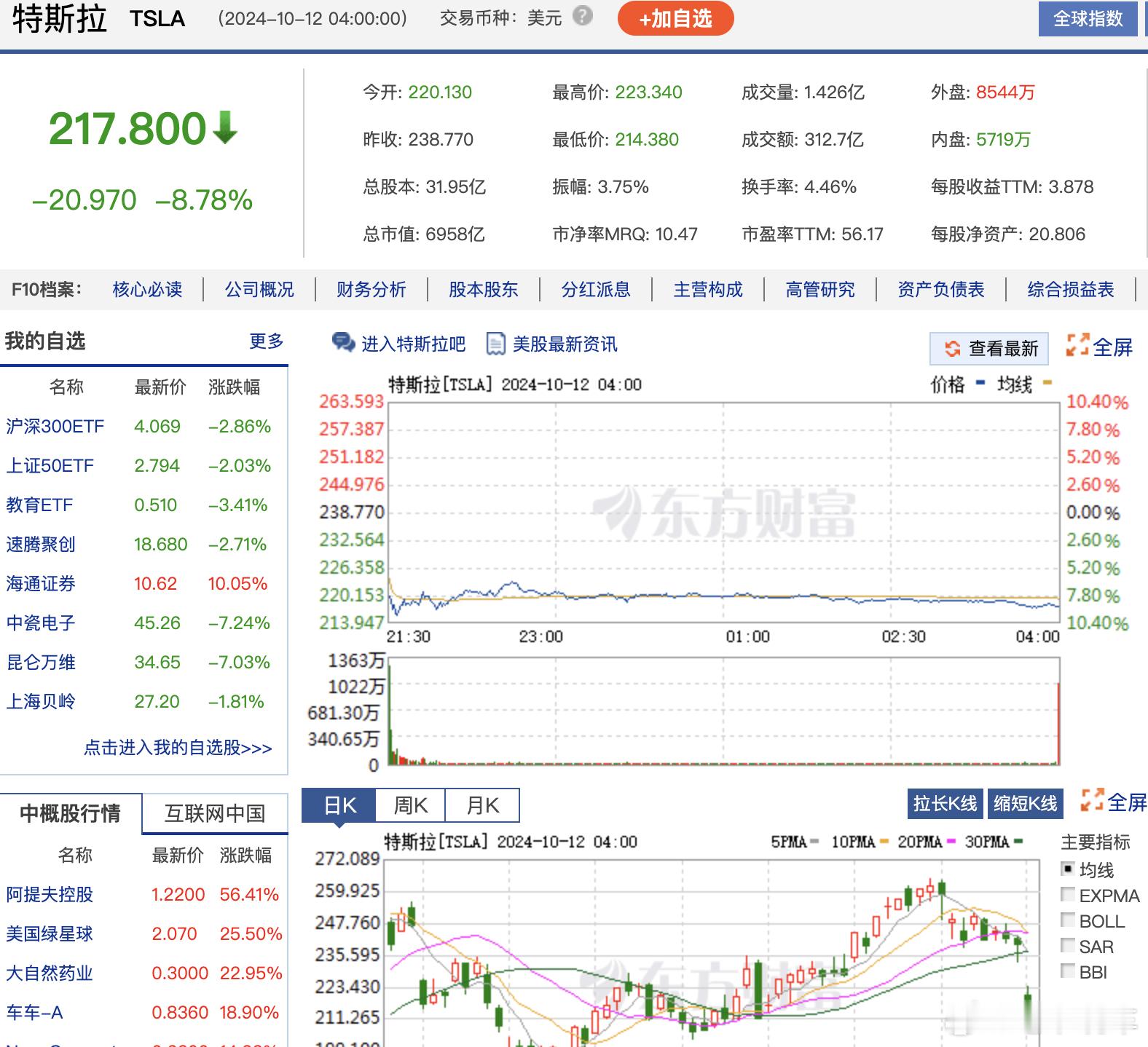Open 主营构成 in F10档案

pyautogui.click(x=708, y=290)
